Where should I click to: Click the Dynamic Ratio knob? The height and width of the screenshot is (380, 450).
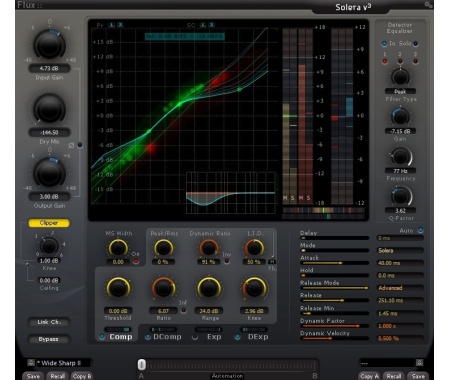coord(209,248)
